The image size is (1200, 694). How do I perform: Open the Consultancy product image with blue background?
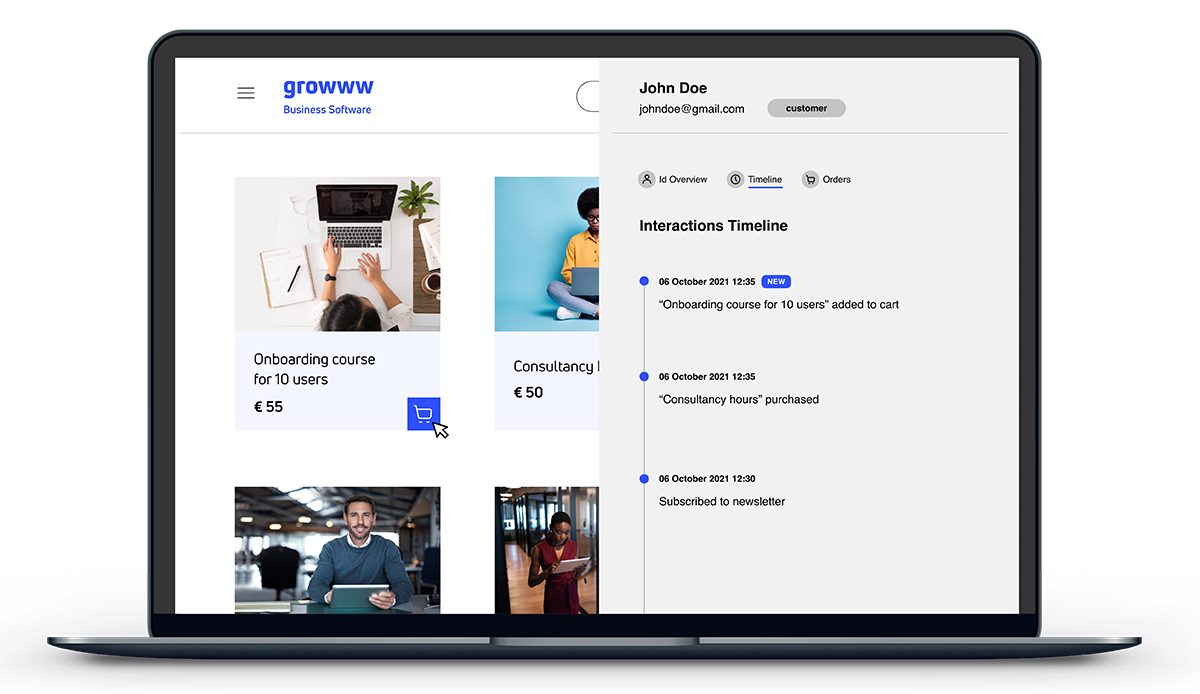pos(547,254)
